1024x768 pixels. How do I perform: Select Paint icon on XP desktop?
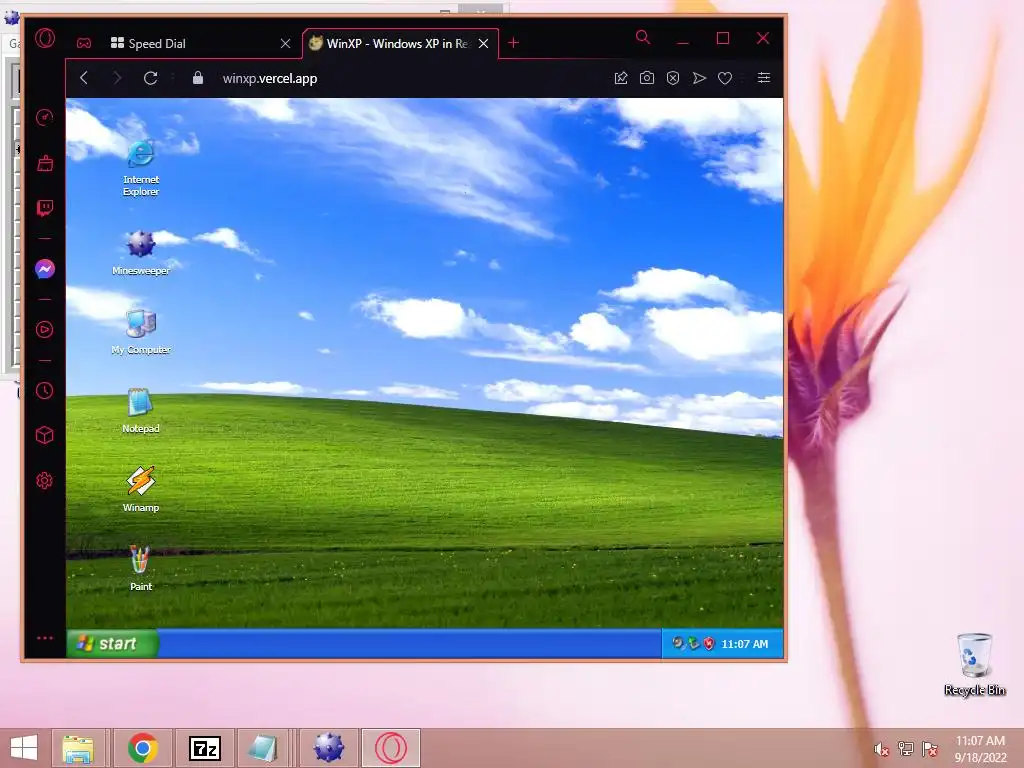141,568
